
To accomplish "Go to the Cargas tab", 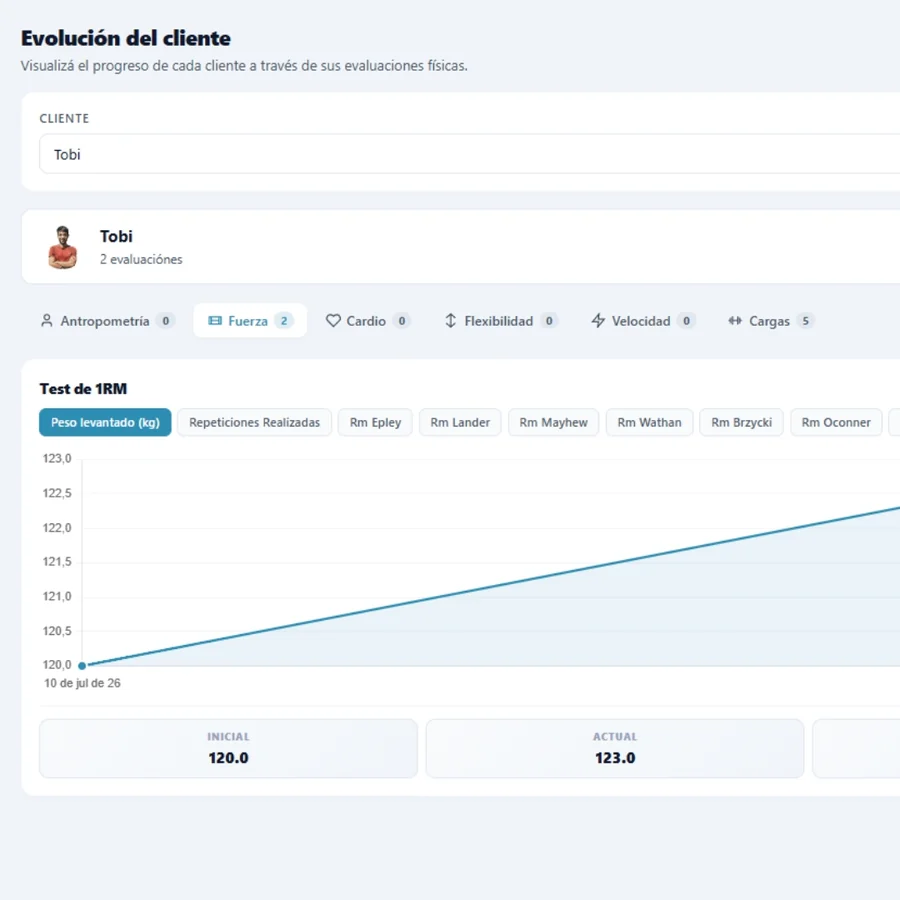I will (x=770, y=321).
